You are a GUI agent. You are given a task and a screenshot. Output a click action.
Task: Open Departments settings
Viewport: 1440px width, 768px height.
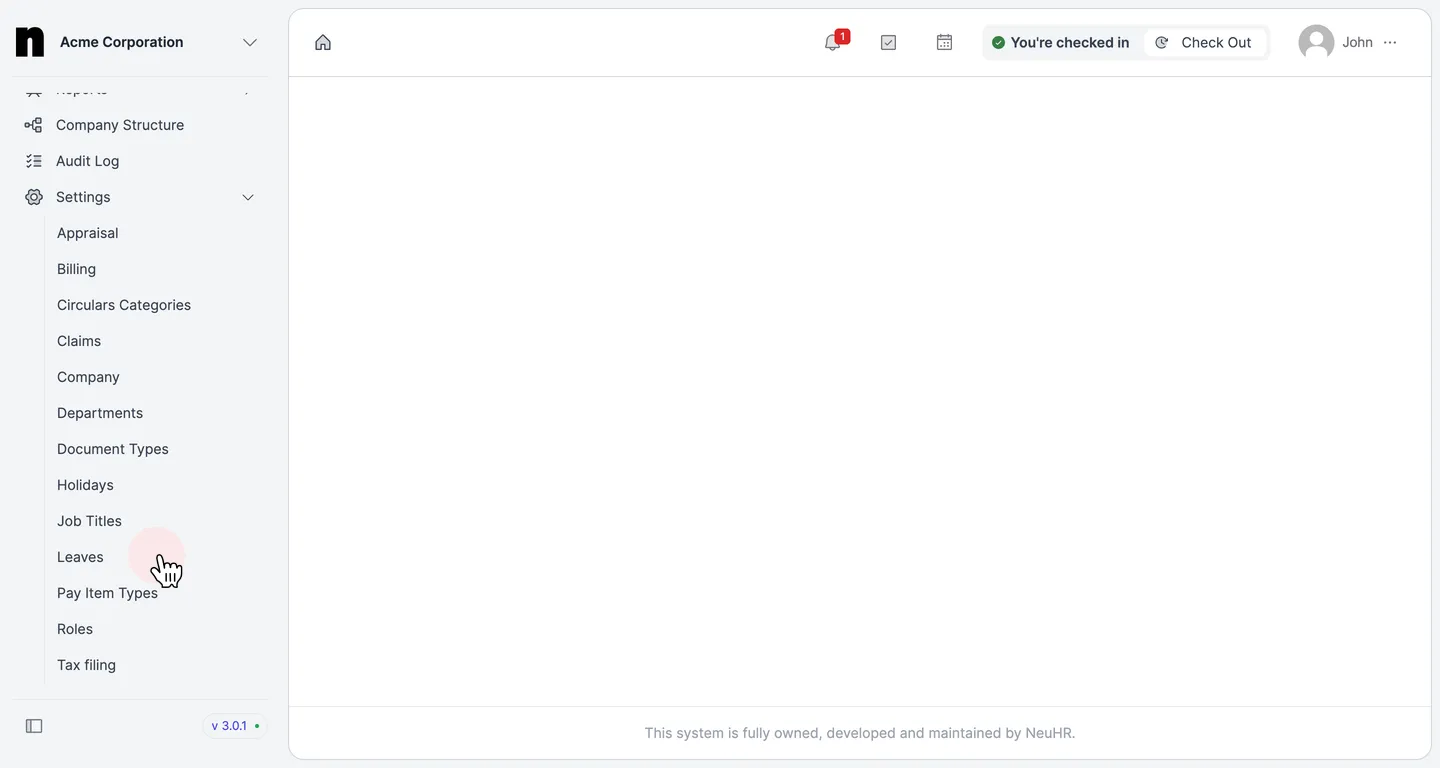pyautogui.click(x=100, y=413)
